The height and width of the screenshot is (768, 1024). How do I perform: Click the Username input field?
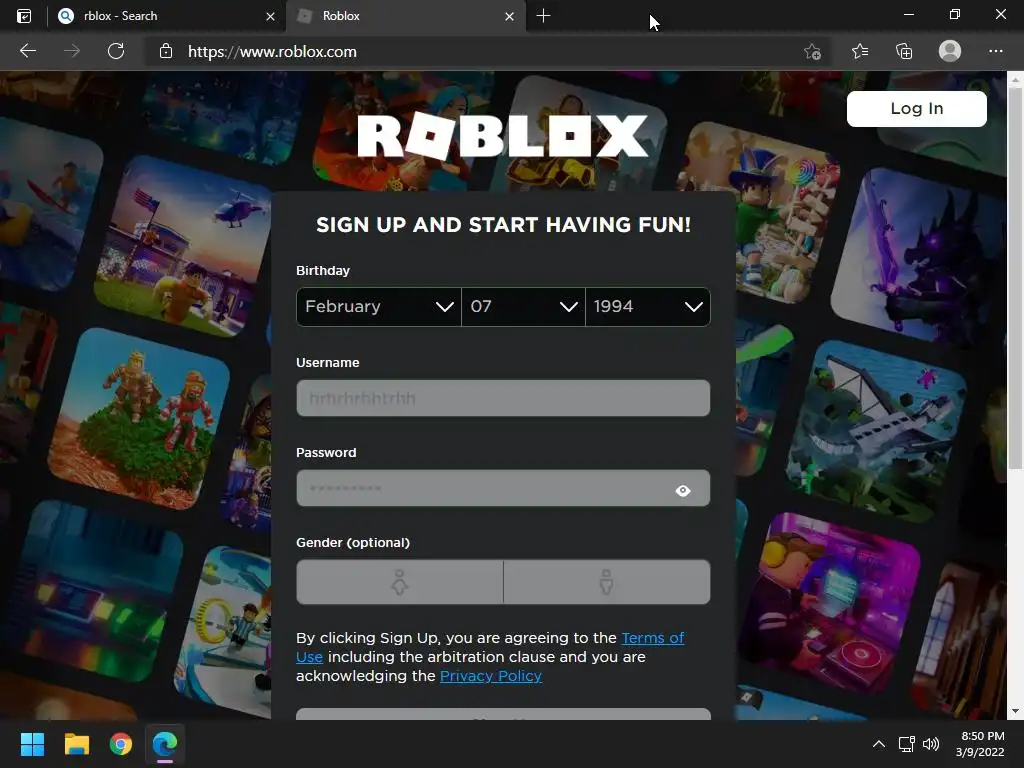coord(503,398)
